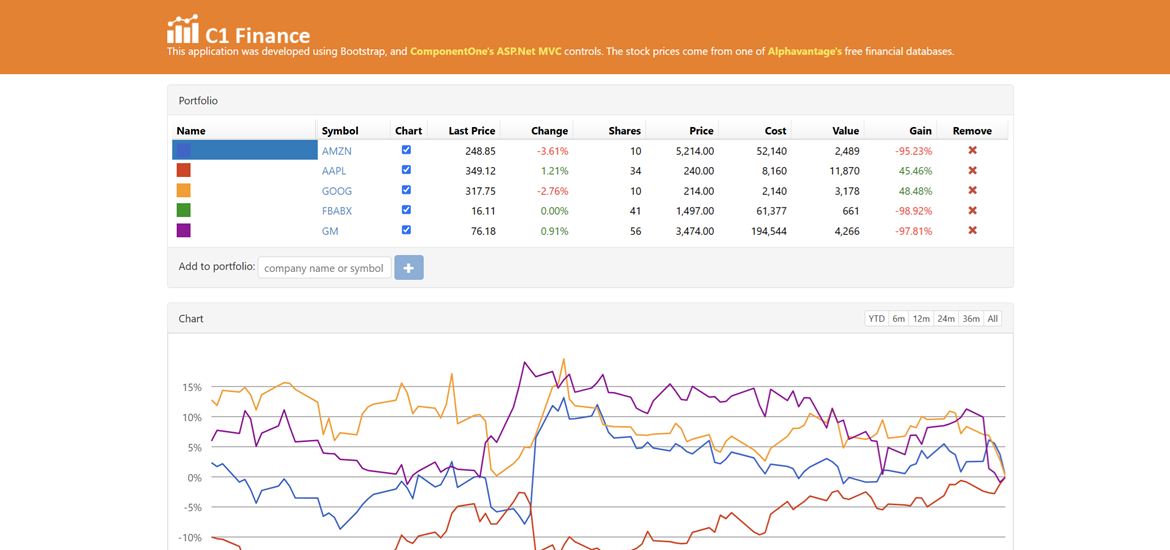This screenshot has height=550, width=1170.
Task: Open the AMZN symbol link
Action: click(x=337, y=151)
